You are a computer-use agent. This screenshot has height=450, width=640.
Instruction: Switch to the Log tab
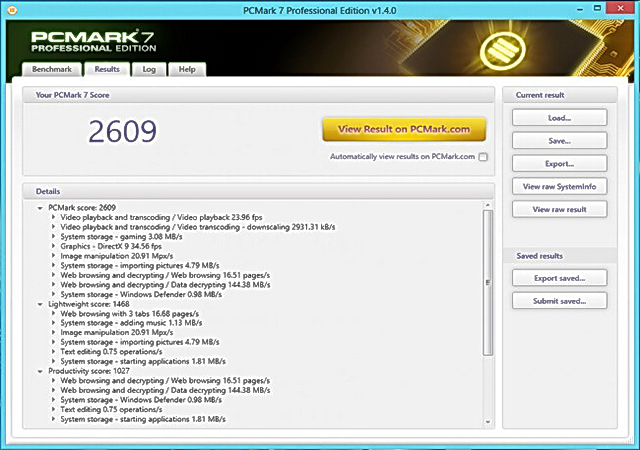pyautogui.click(x=149, y=69)
